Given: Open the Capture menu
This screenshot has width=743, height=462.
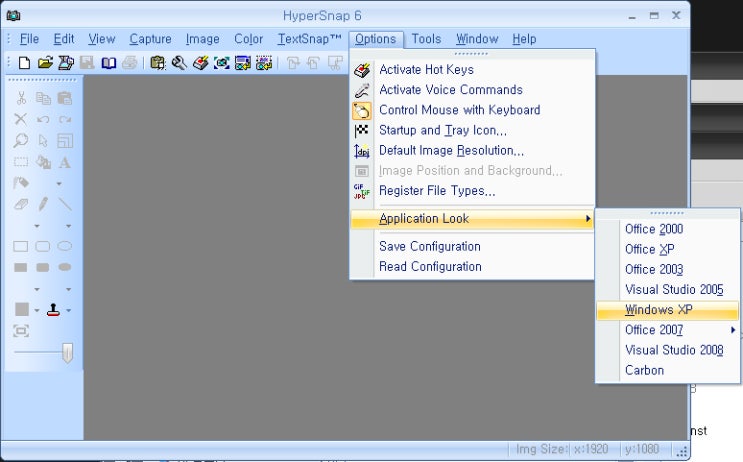Looking at the screenshot, I should pos(150,39).
